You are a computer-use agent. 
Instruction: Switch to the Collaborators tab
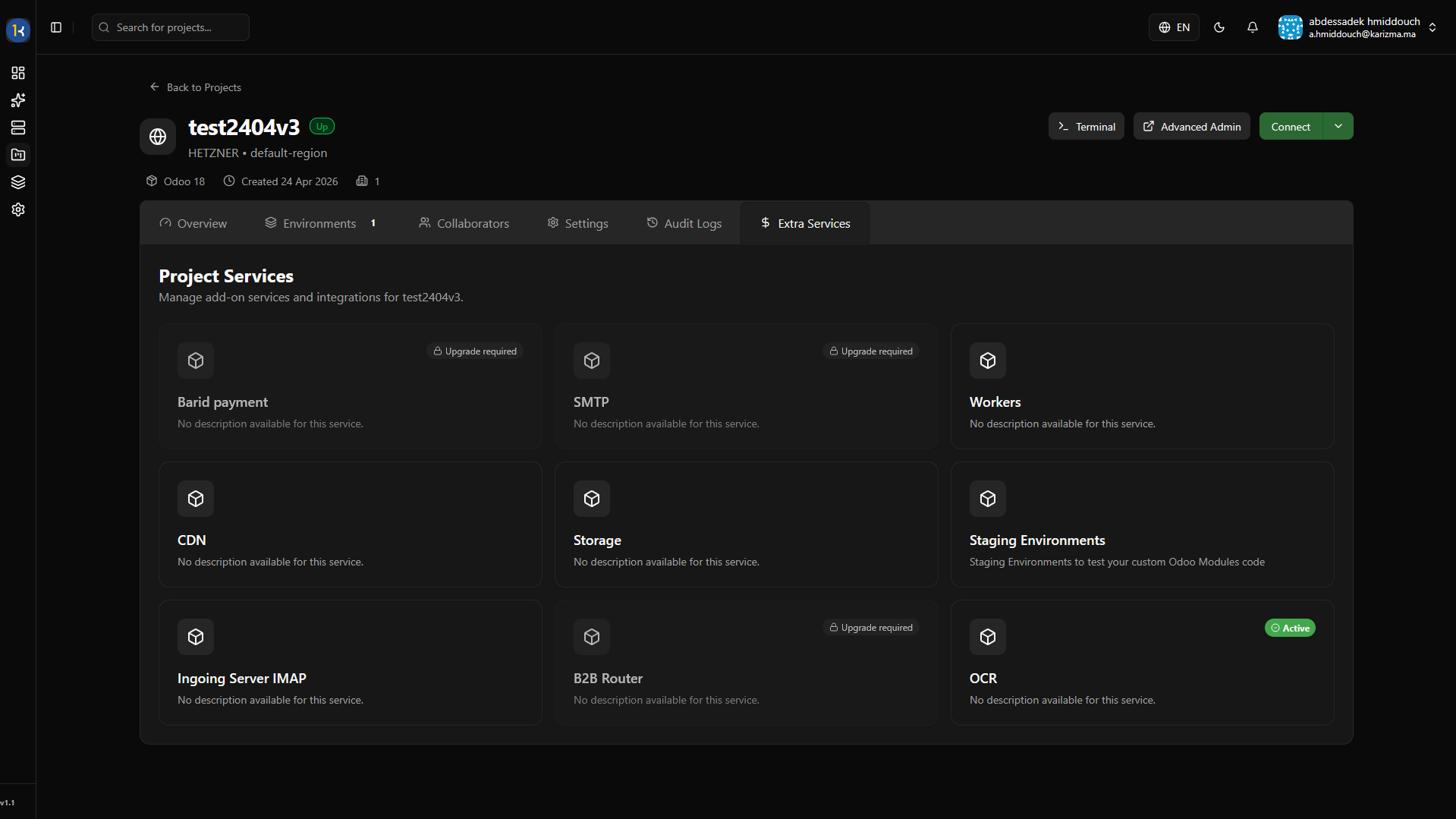464,223
